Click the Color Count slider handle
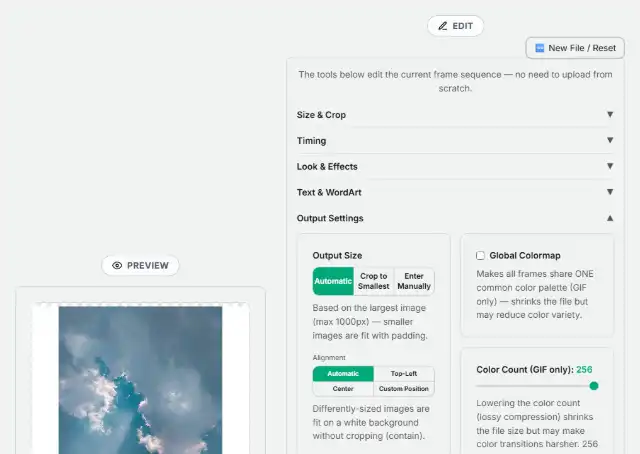This screenshot has width=640, height=454. (x=594, y=386)
